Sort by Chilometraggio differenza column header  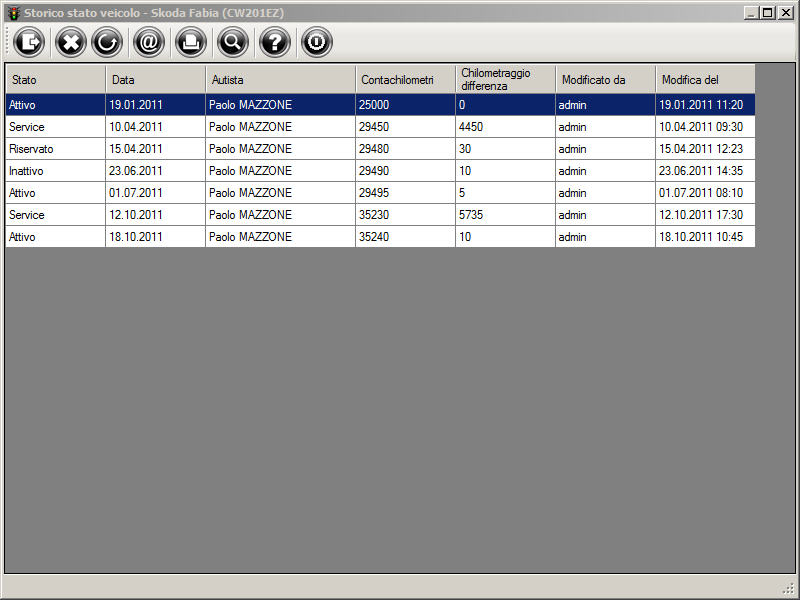(506, 80)
